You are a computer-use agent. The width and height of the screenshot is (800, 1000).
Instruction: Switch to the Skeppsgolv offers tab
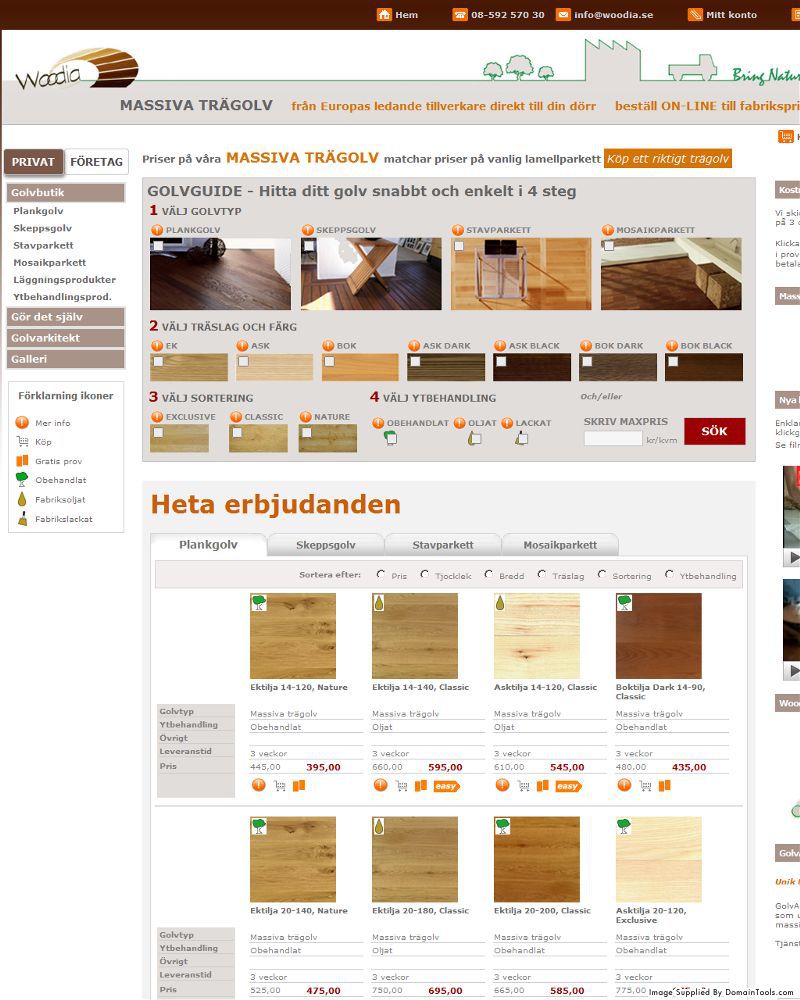pos(325,545)
